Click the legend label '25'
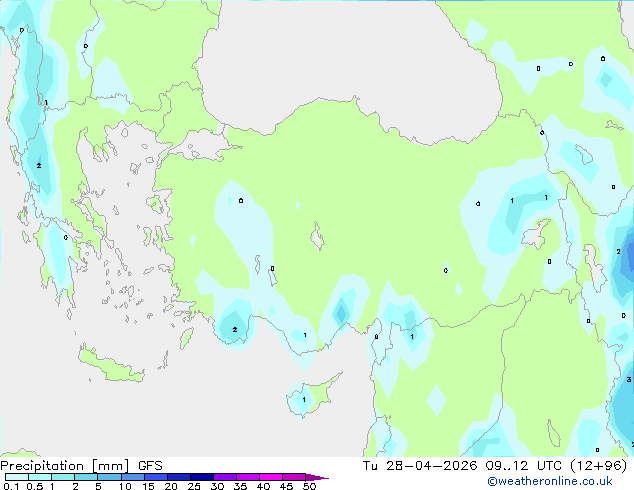Image resolution: width=634 pixels, height=490 pixels. (194, 486)
